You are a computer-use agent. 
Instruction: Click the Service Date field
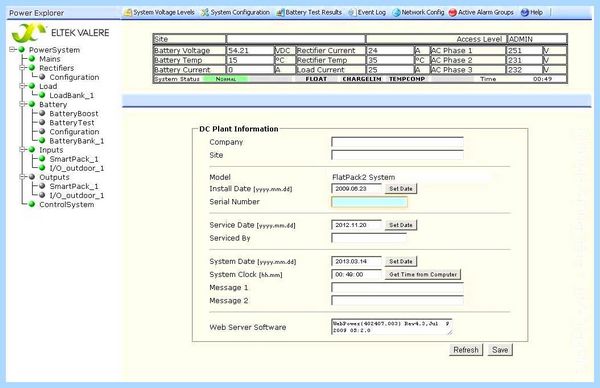pos(356,225)
